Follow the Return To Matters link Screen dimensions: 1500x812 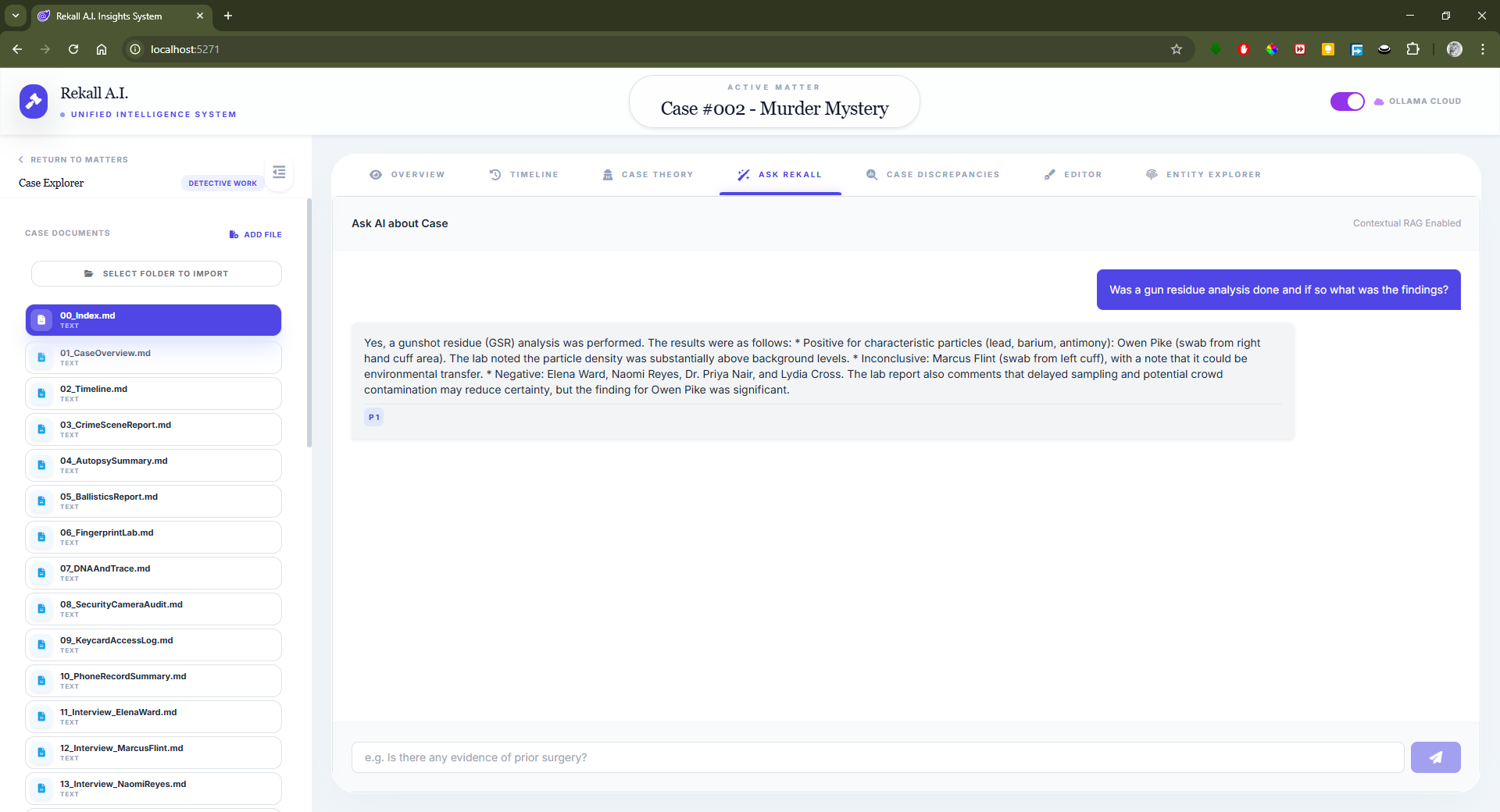point(73,159)
